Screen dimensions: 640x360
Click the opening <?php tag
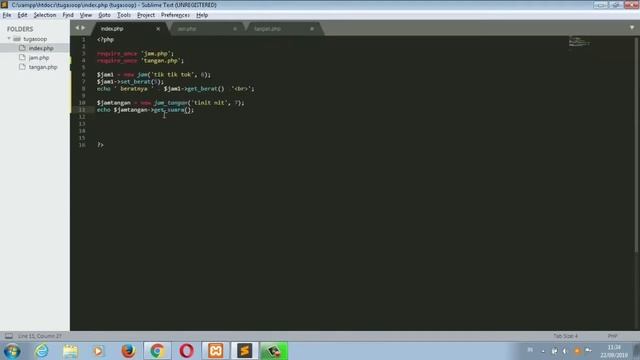105,40
